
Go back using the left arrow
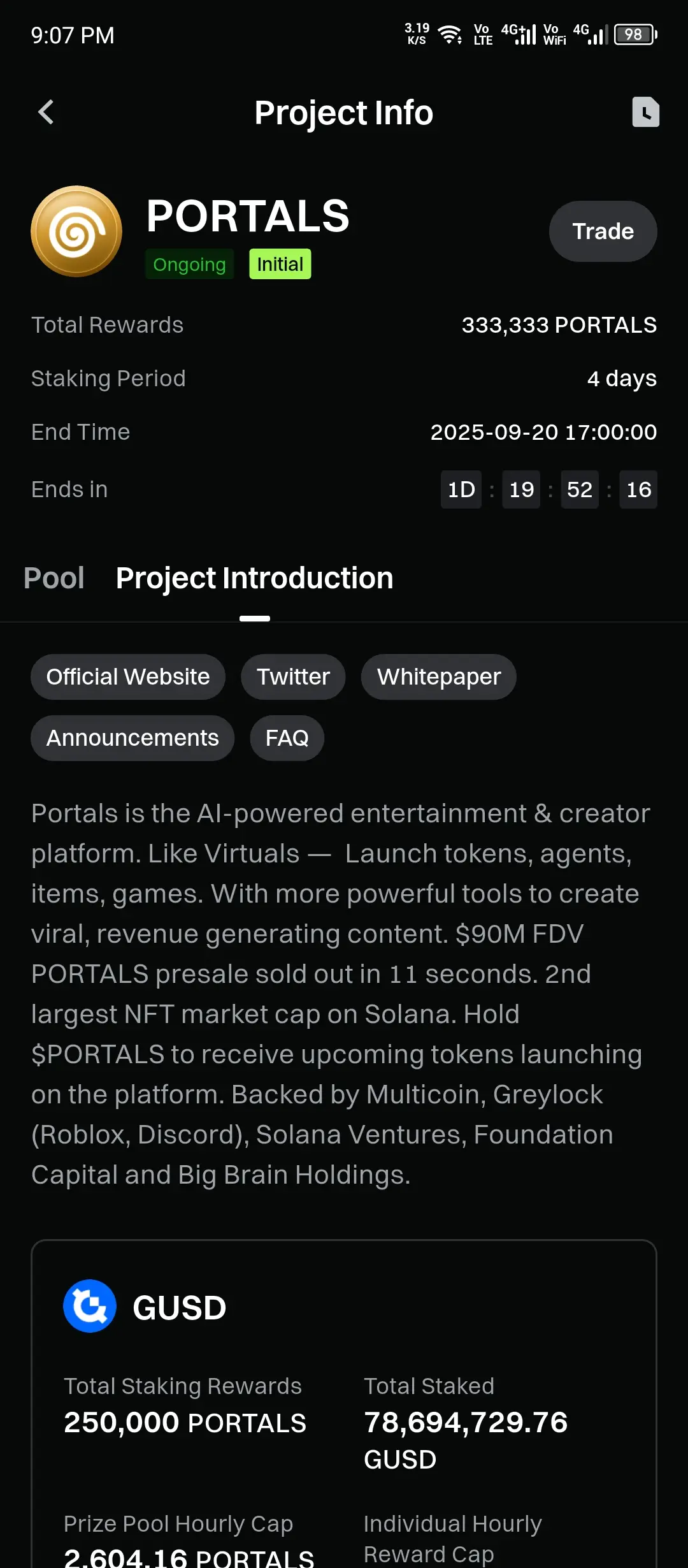tap(46, 113)
